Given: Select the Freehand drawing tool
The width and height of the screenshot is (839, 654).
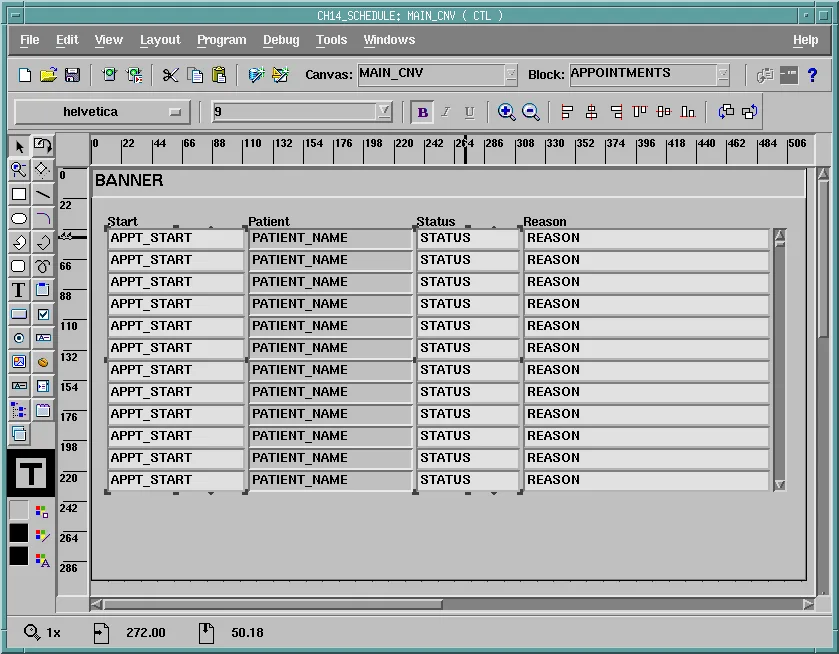Looking at the screenshot, I should coord(43,266).
